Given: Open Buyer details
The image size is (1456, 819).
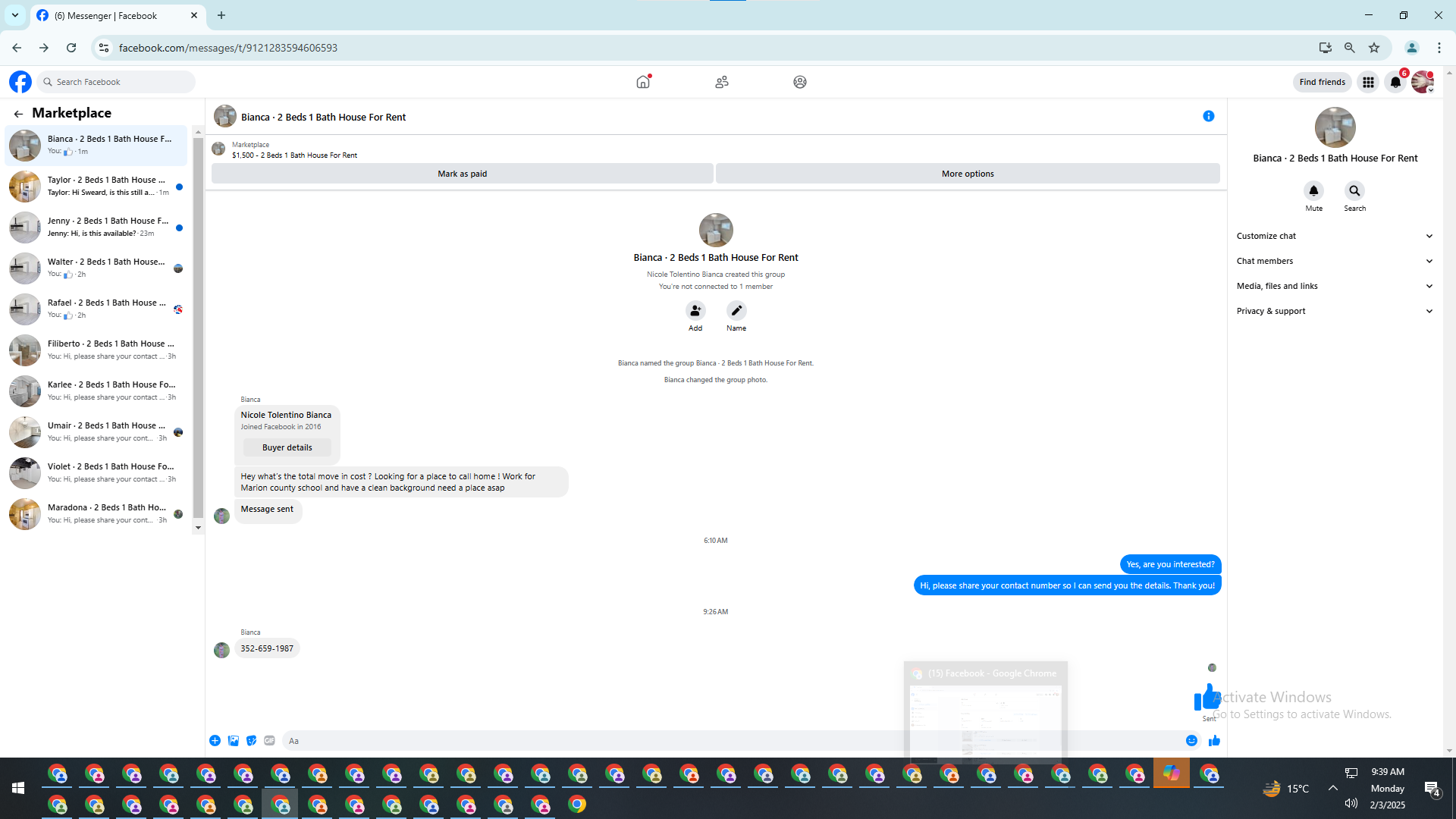Looking at the screenshot, I should [x=287, y=447].
